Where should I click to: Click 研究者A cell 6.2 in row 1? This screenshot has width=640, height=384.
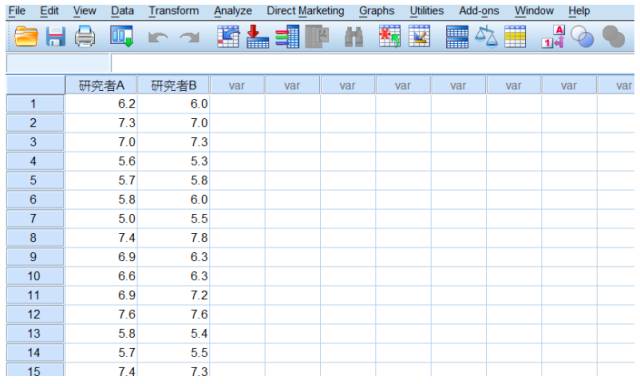tap(101, 104)
